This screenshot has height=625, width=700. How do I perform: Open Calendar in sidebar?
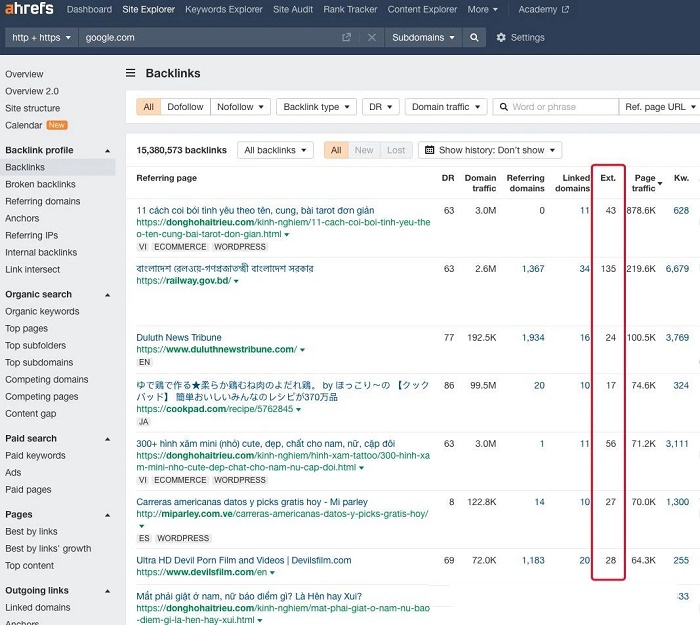click(x=24, y=125)
